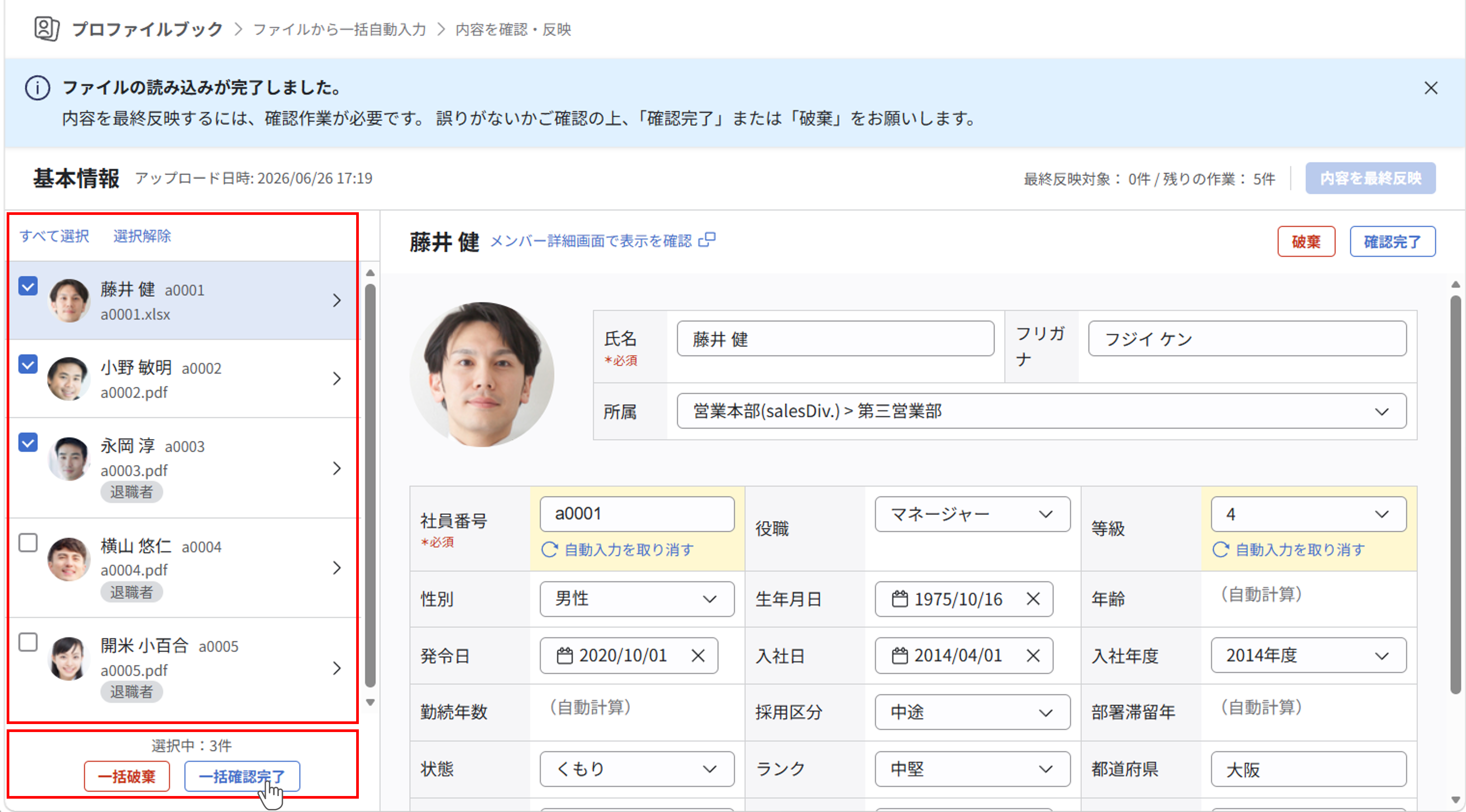Click the 確認完了 button

pyautogui.click(x=1393, y=242)
